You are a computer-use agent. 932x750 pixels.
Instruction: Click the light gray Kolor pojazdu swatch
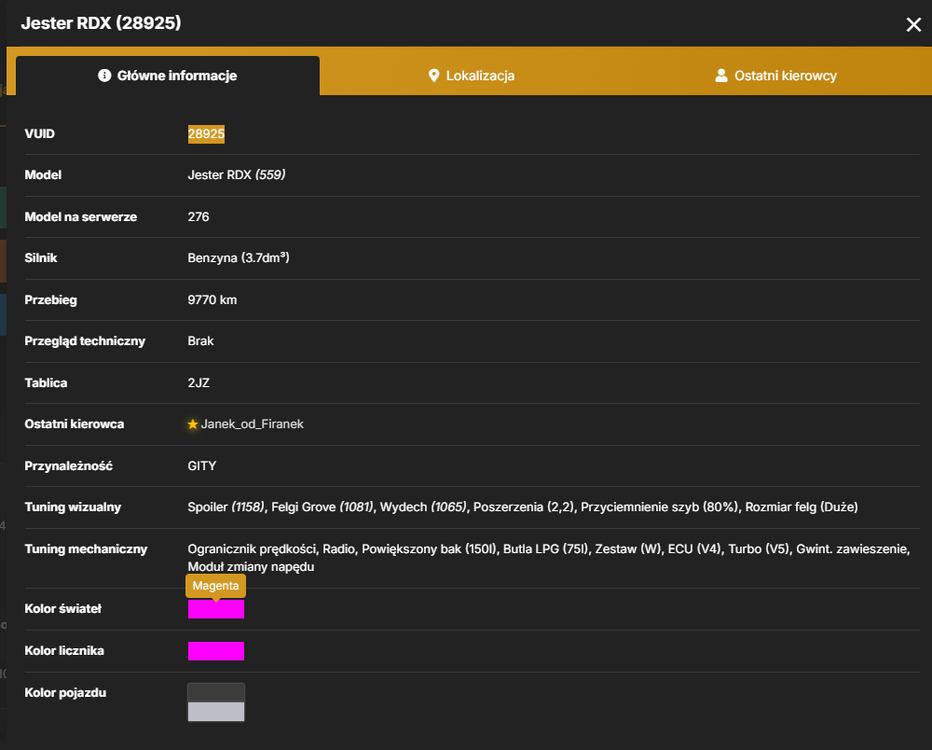tap(216, 711)
